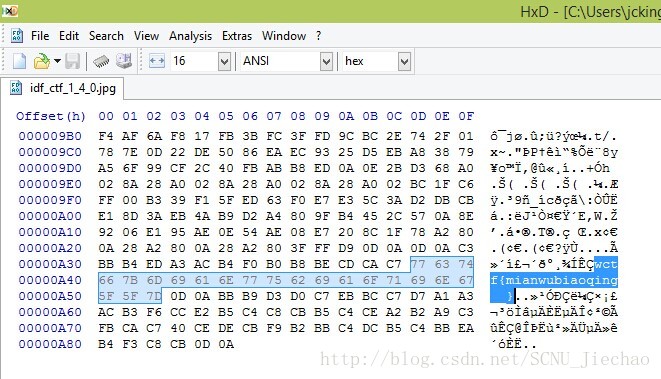This screenshot has width=661, height=379.
Task: Click the Open disk icon
Action: pos(124,61)
